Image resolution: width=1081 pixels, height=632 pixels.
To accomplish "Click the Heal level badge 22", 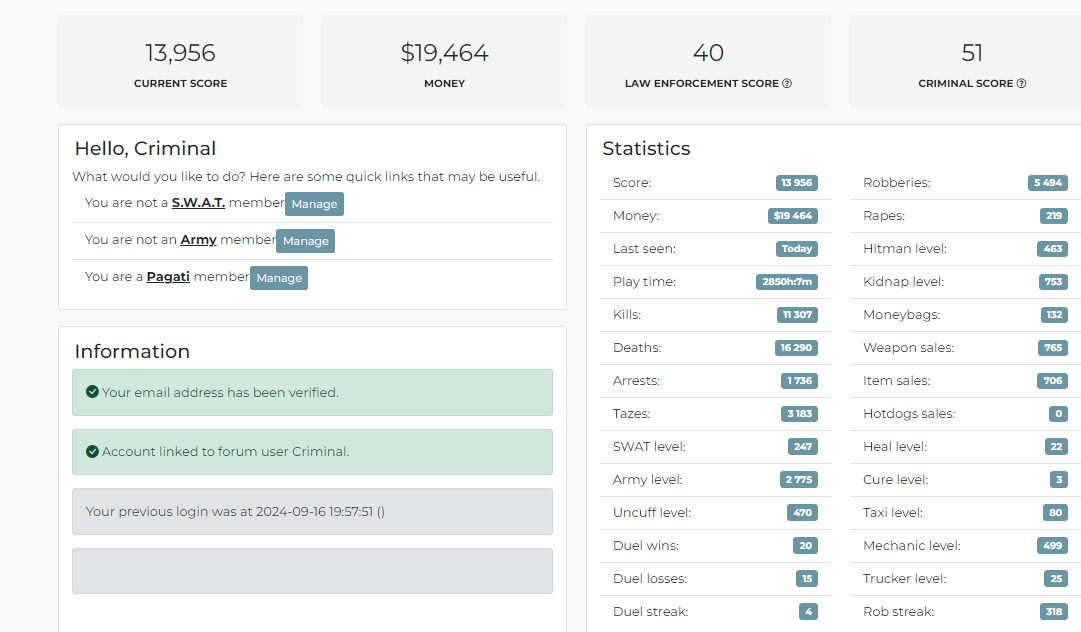I will 1056,447.
